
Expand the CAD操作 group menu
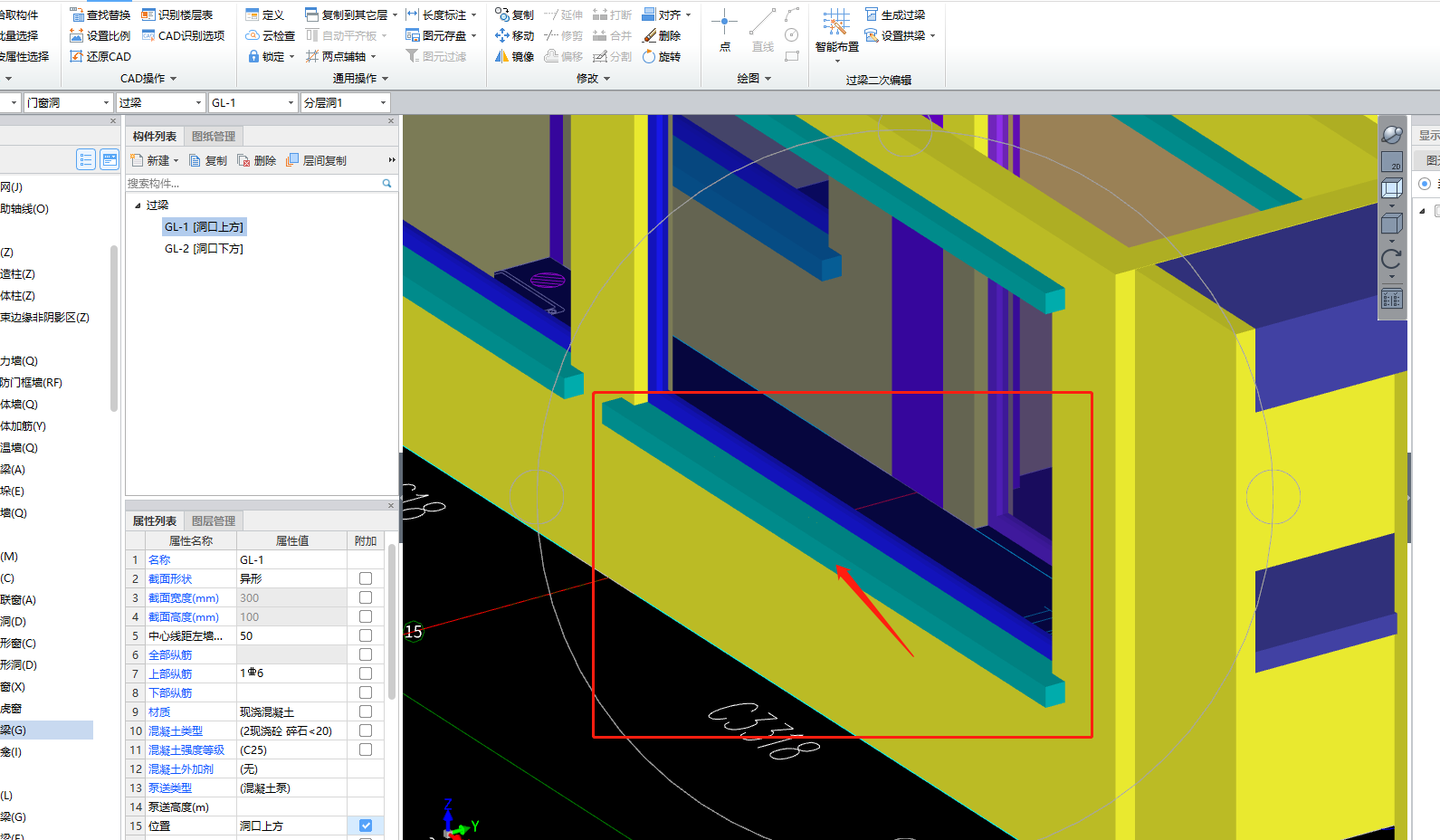coord(148,79)
